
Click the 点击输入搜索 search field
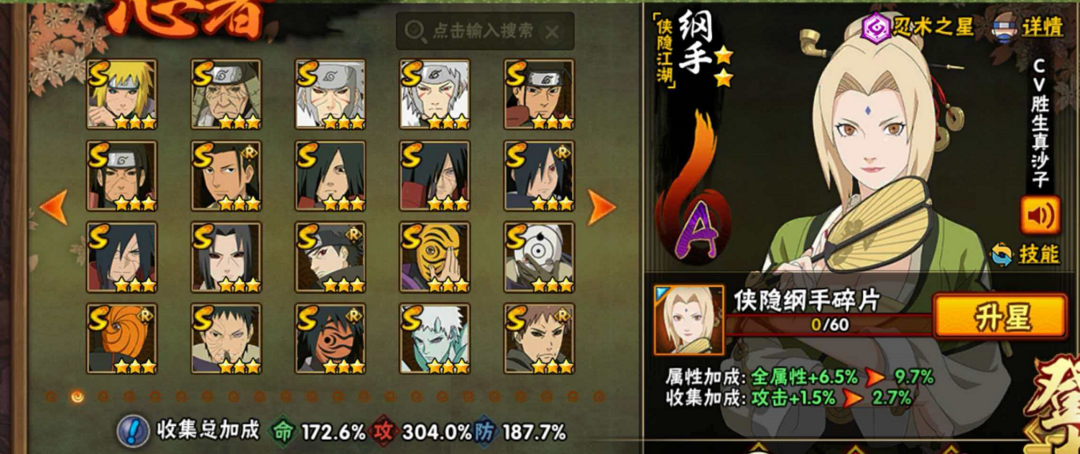pyautogui.click(x=484, y=31)
